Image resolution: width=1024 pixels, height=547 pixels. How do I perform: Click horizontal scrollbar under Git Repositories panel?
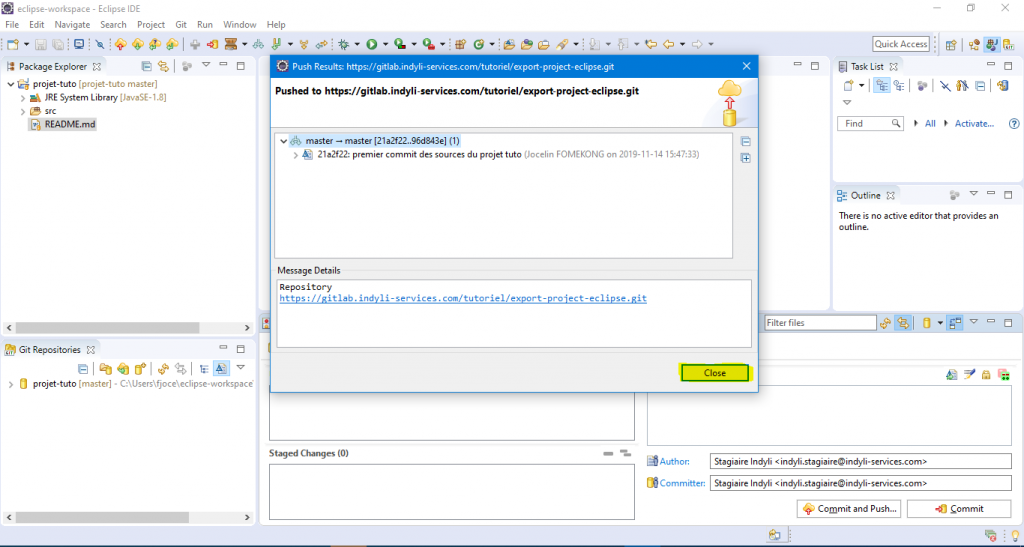click(102, 517)
